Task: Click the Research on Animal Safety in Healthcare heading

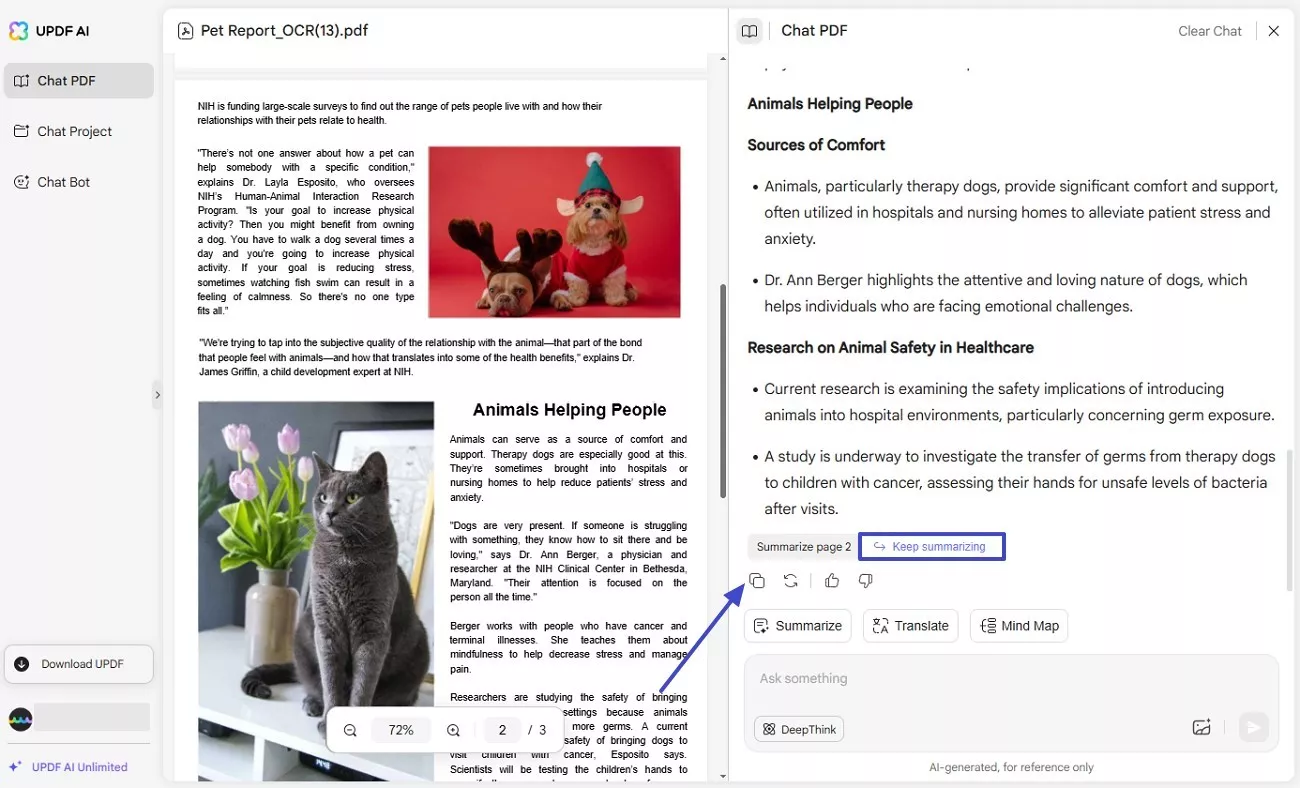Action: [891, 348]
